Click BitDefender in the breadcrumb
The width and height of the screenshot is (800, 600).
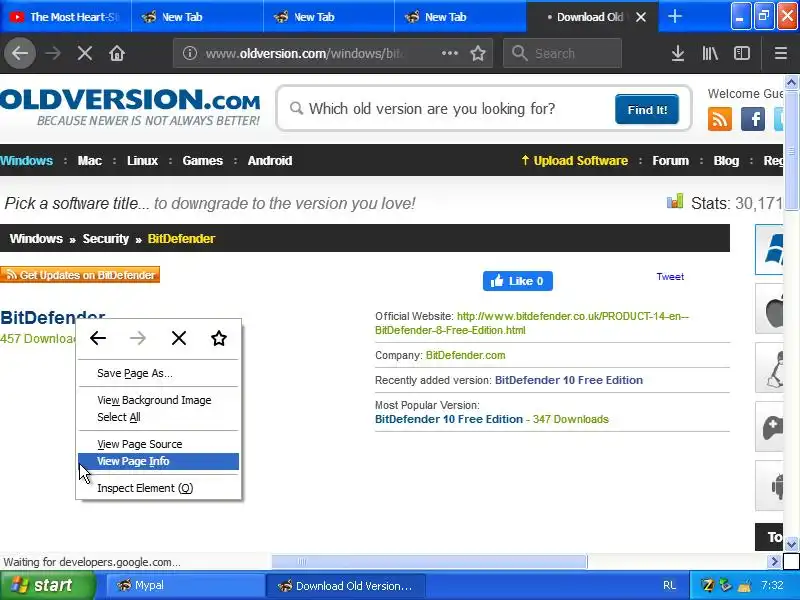pos(181,239)
